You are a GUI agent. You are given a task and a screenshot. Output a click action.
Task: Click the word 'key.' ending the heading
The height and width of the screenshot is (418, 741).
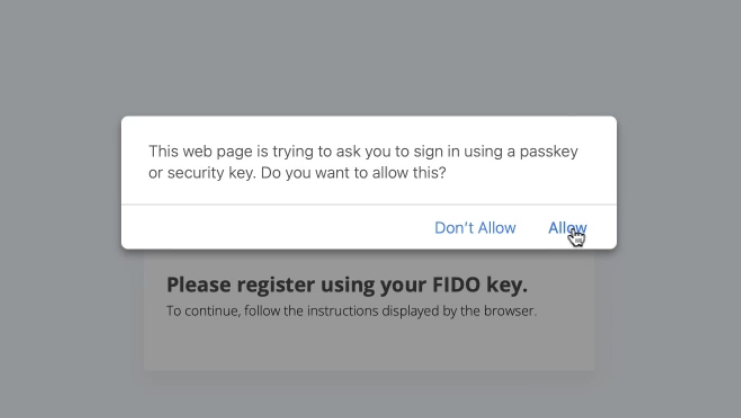[507, 284]
